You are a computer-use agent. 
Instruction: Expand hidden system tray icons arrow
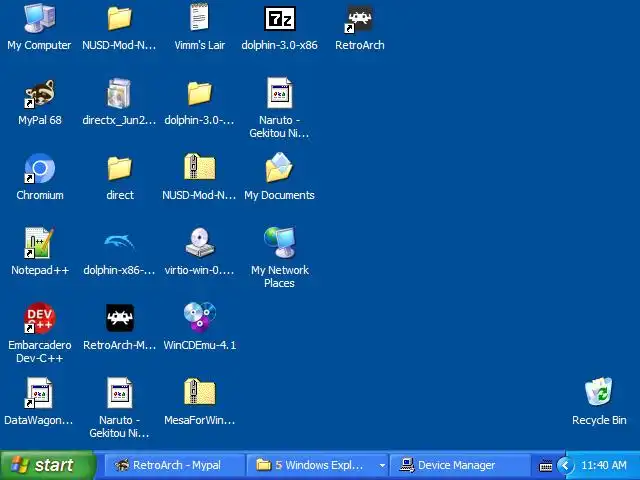pos(565,465)
